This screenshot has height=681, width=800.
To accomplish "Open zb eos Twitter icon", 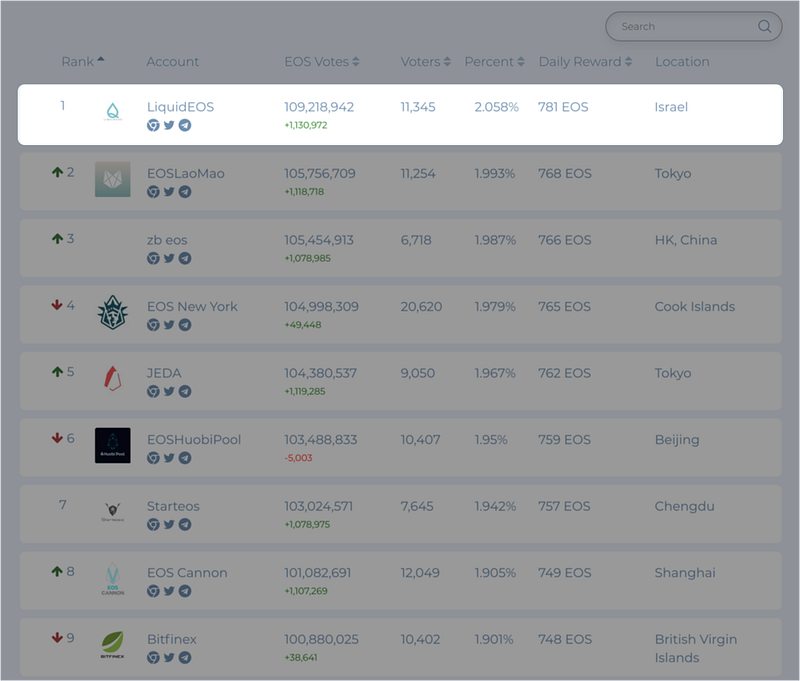I will 169,258.
